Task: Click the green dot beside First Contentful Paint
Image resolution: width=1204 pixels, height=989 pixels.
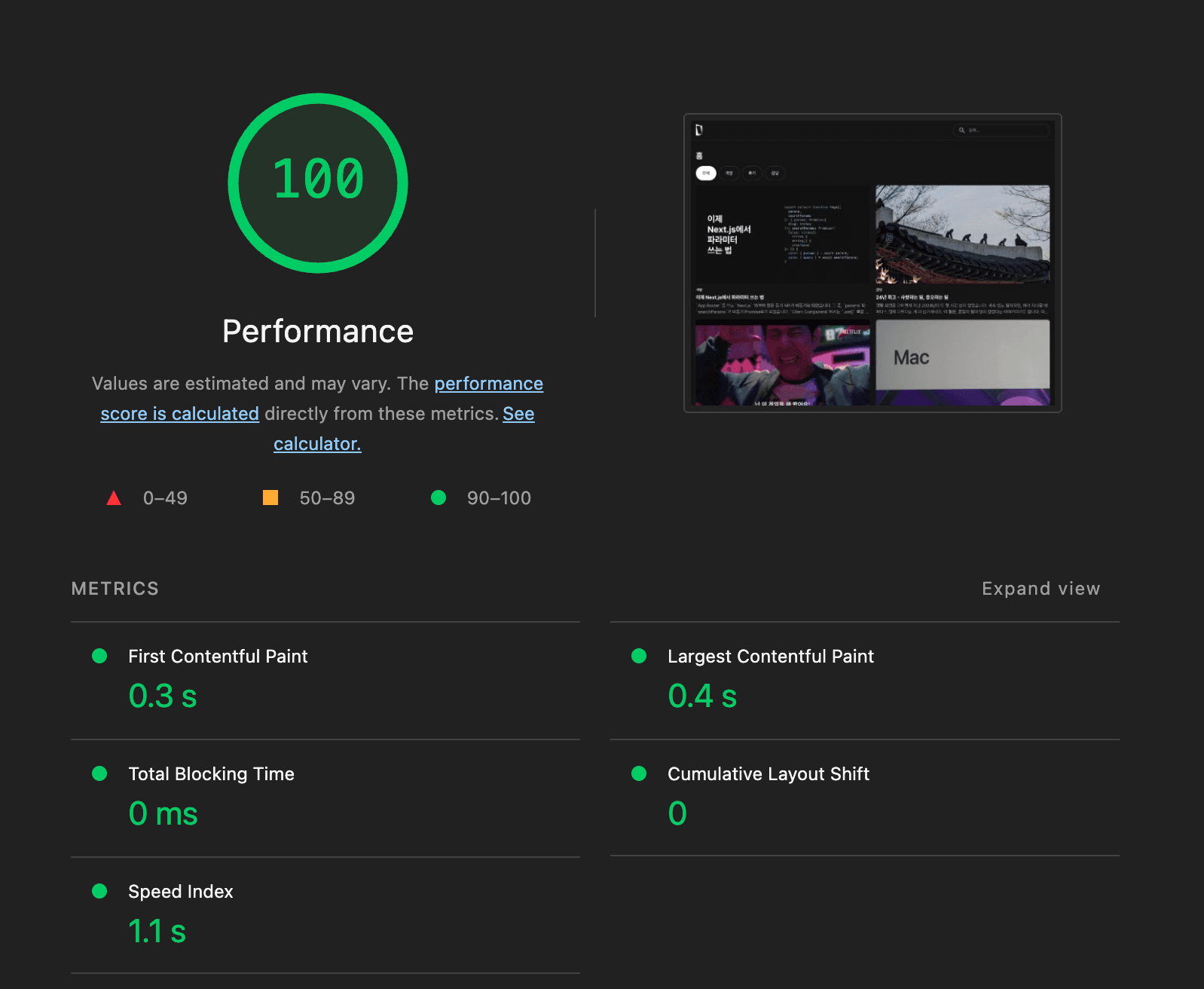Action: [x=99, y=656]
